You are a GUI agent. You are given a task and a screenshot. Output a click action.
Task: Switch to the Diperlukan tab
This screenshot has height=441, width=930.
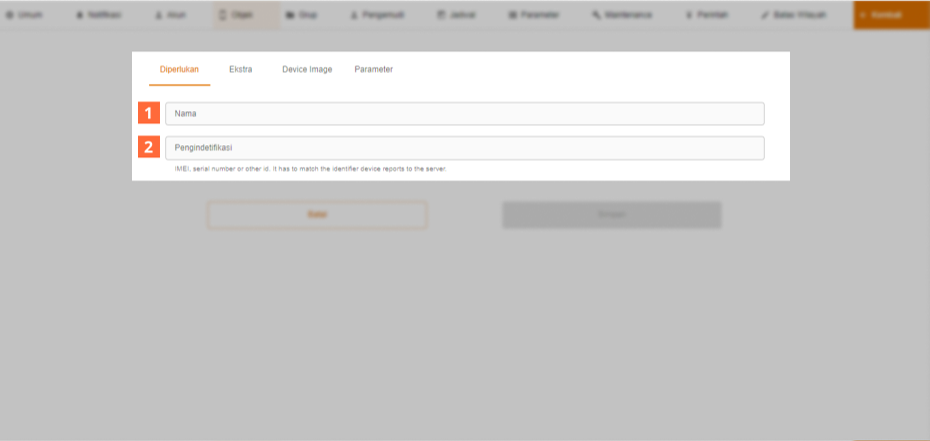(x=179, y=70)
